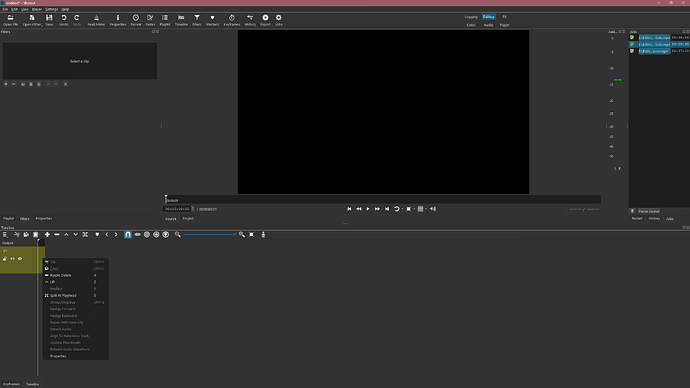Click the Ripple Delete minus timeline icon
The height and width of the screenshot is (388, 690).
click(57, 234)
